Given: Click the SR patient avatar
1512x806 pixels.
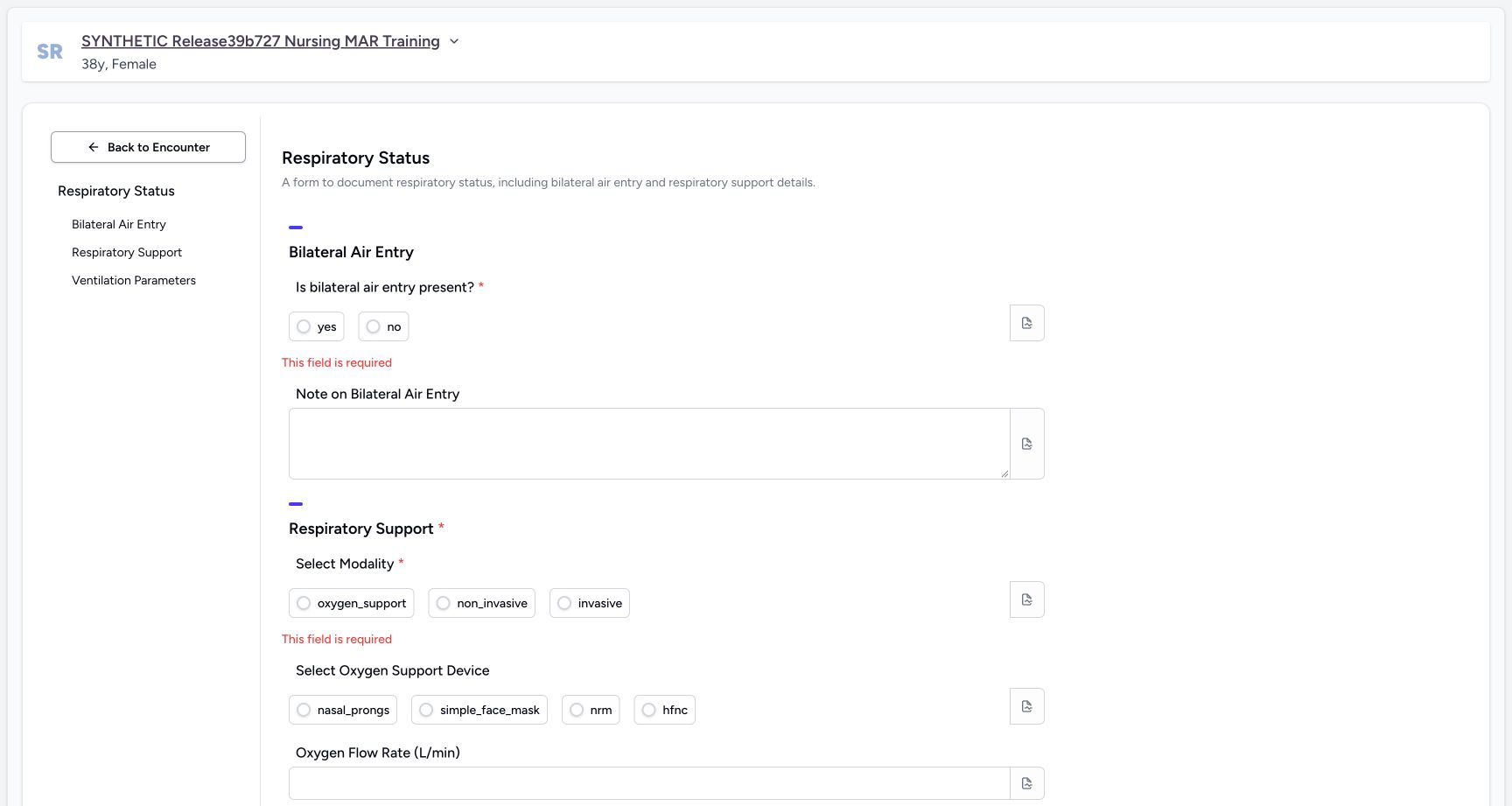Looking at the screenshot, I should tap(50, 52).
